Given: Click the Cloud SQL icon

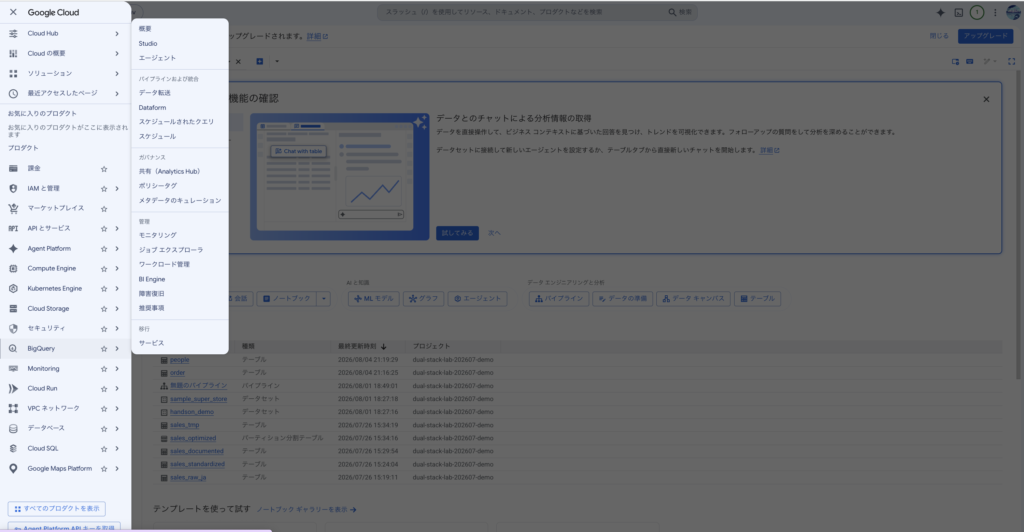Looking at the screenshot, I should click(13, 448).
